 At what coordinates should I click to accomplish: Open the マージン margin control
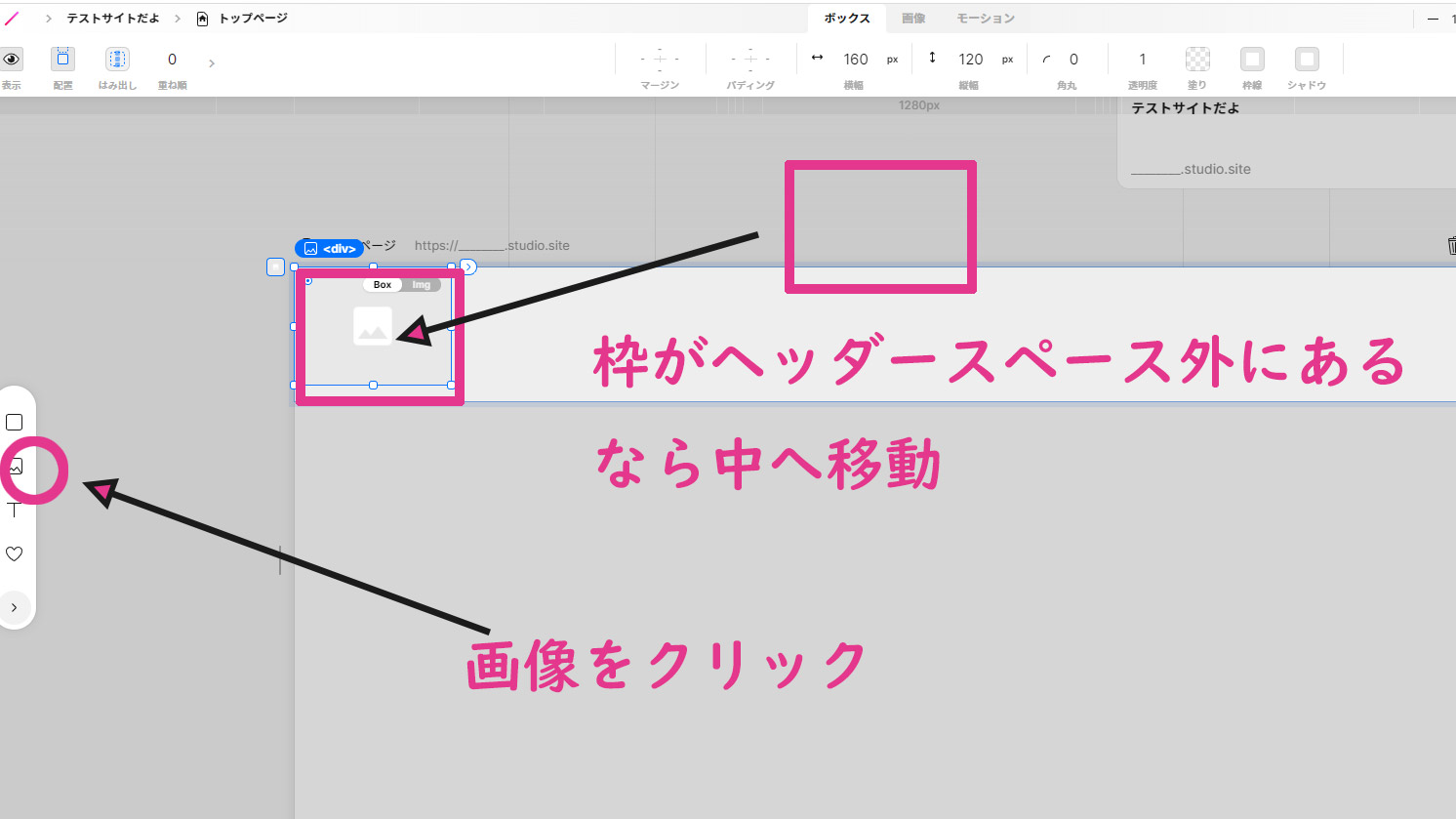coord(660,60)
